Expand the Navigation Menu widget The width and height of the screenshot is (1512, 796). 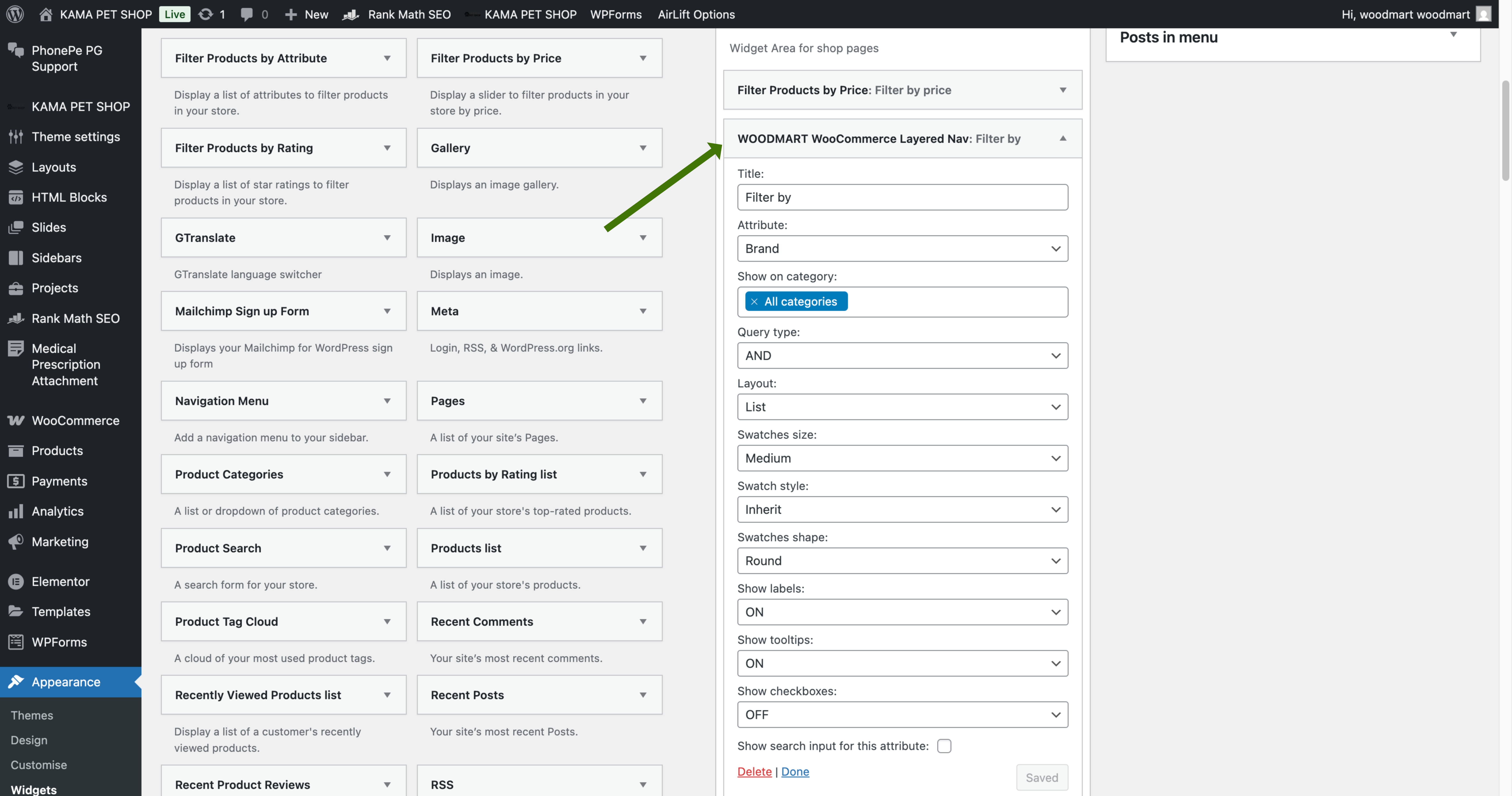[387, 401]
